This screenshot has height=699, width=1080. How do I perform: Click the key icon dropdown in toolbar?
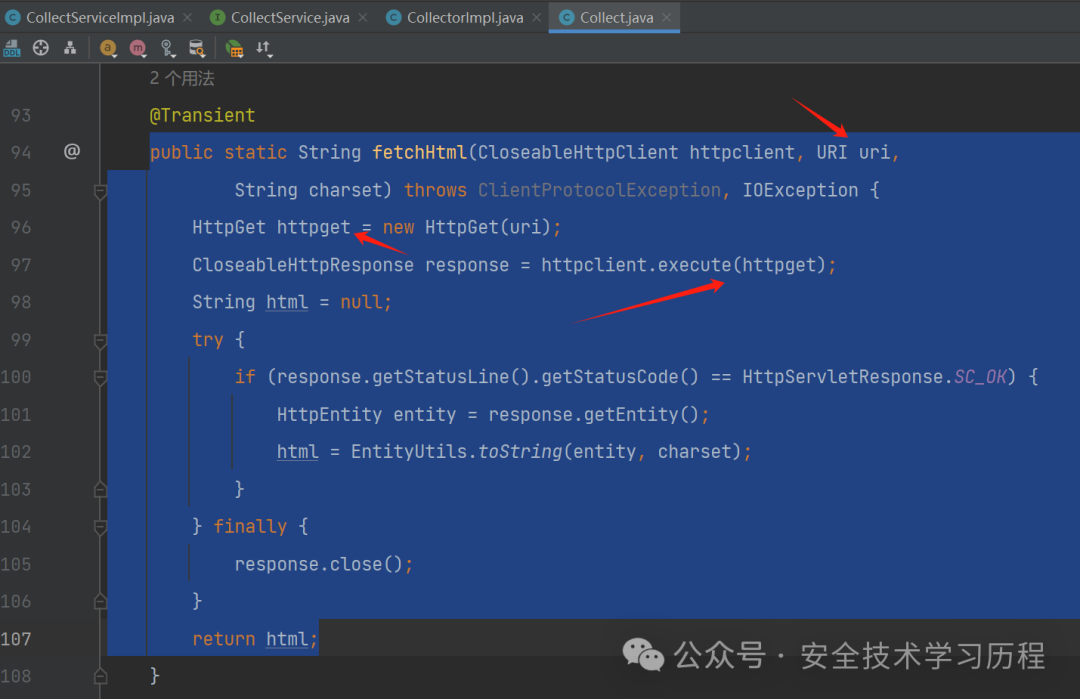click(x=167, y=48)
